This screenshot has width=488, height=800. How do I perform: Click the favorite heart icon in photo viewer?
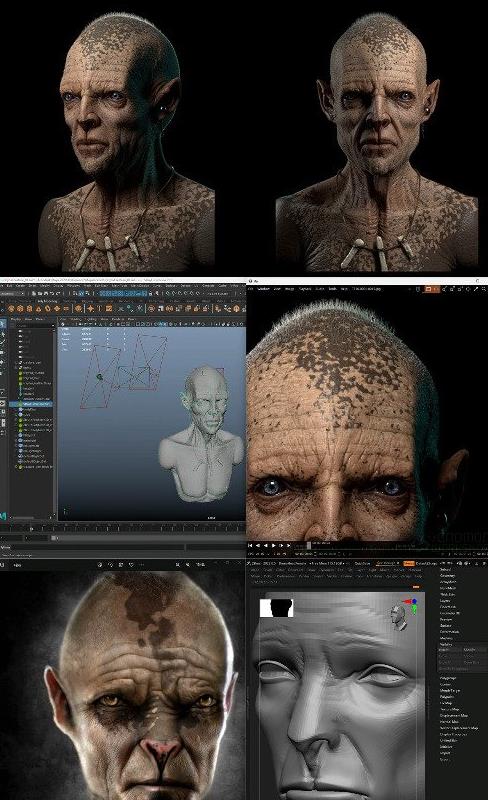pyautogui.click(x=131, y=564)
